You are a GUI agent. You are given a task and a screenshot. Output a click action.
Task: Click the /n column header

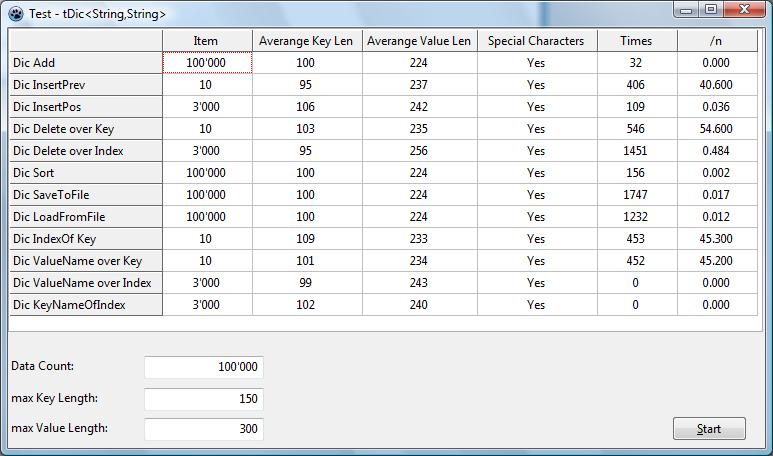pos(717,41)
